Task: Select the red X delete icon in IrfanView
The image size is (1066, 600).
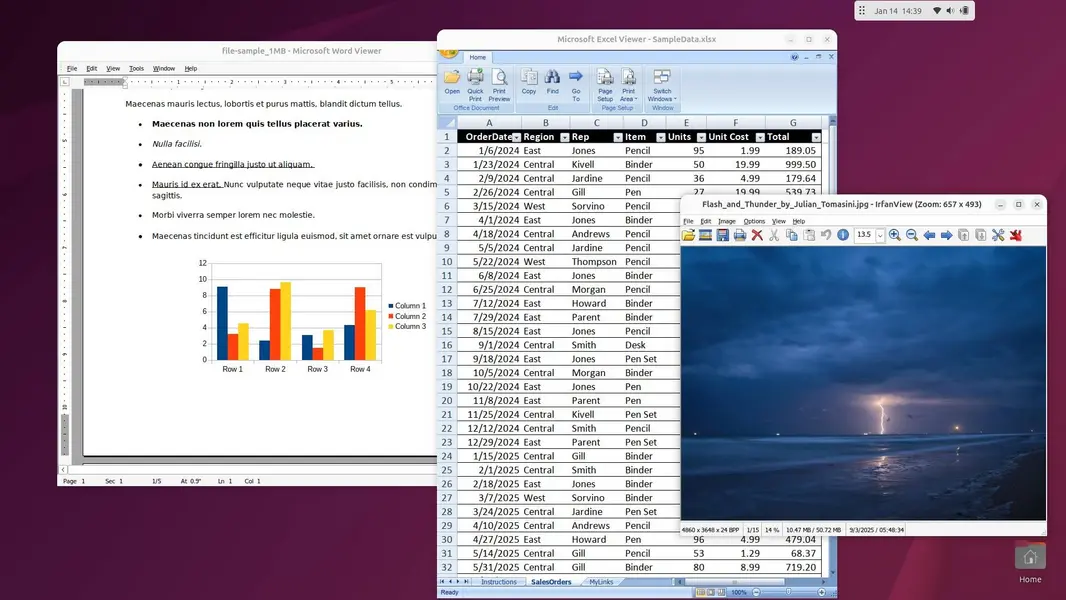Action: 756,235
